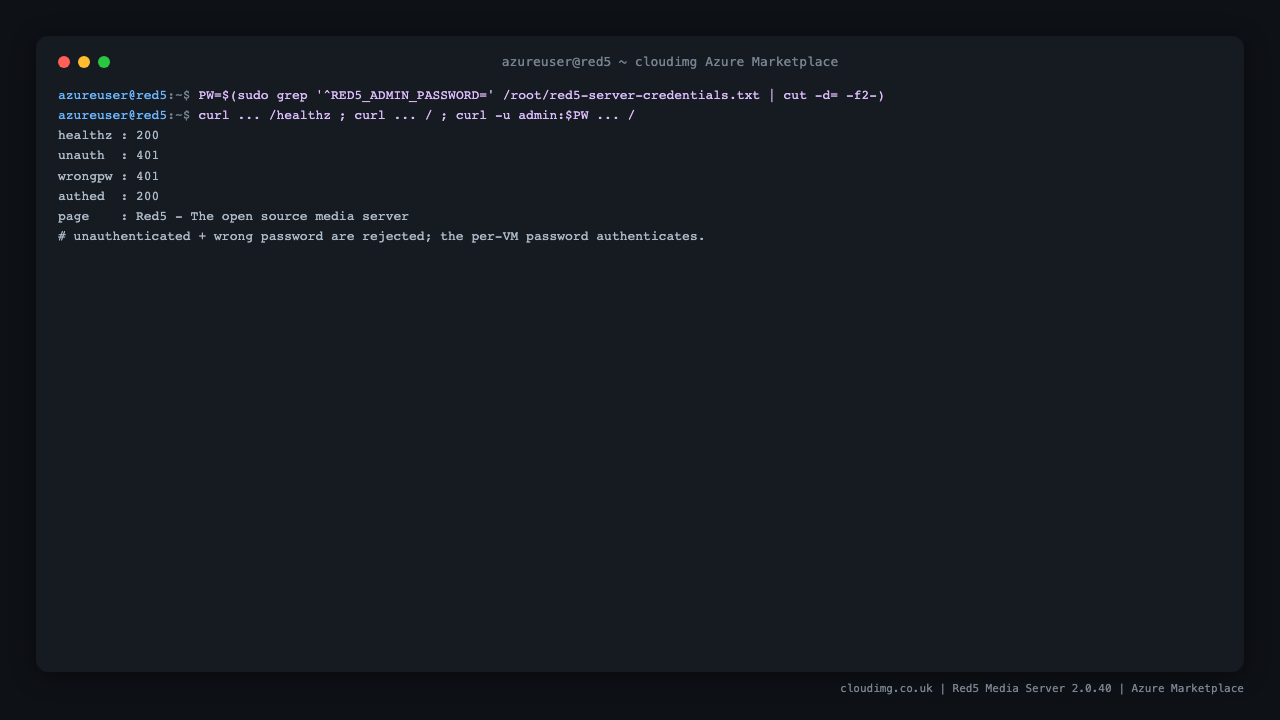Click the PW=$(sudo grep command line
Screen dimensions: 1280x720
click(x=471, y=95)
